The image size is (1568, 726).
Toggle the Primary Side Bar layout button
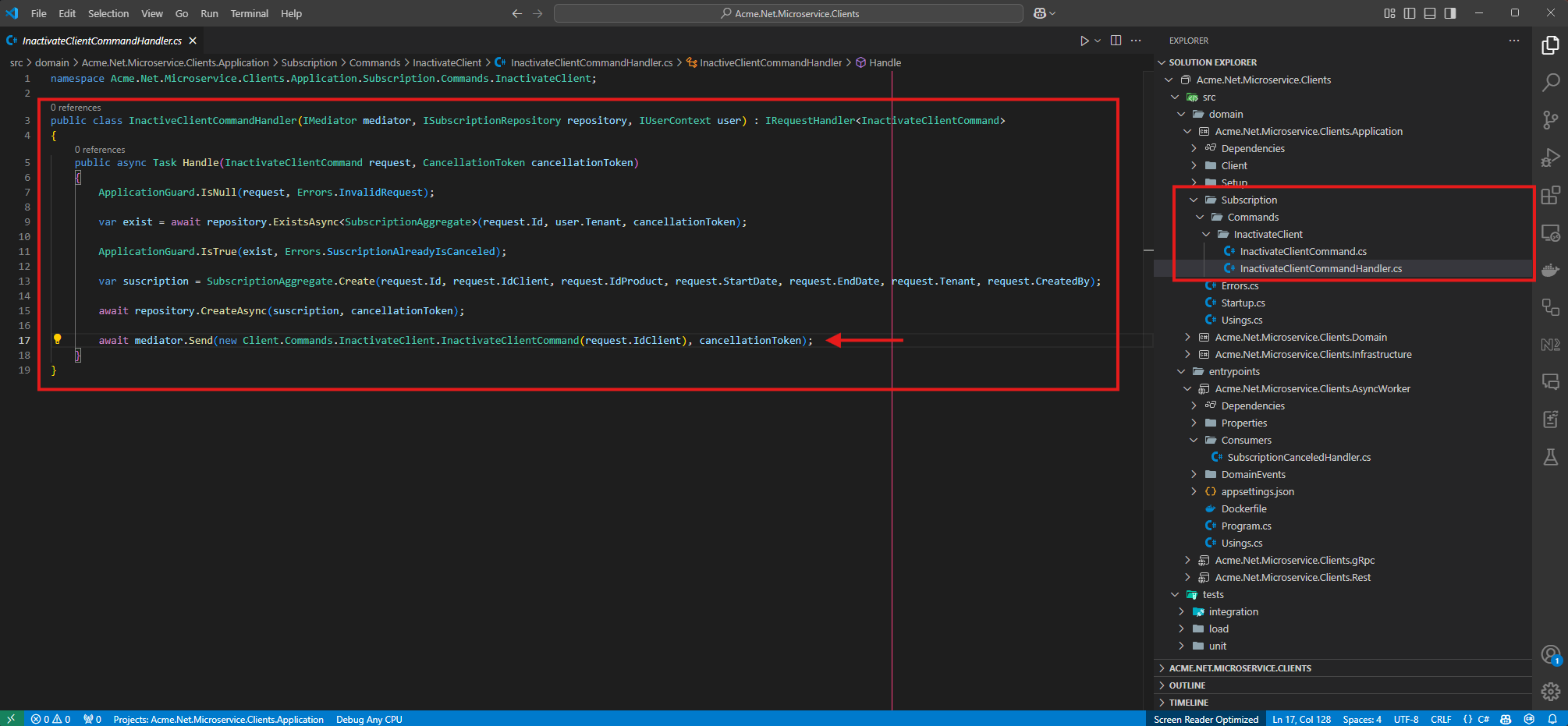tap(1410, 13)
